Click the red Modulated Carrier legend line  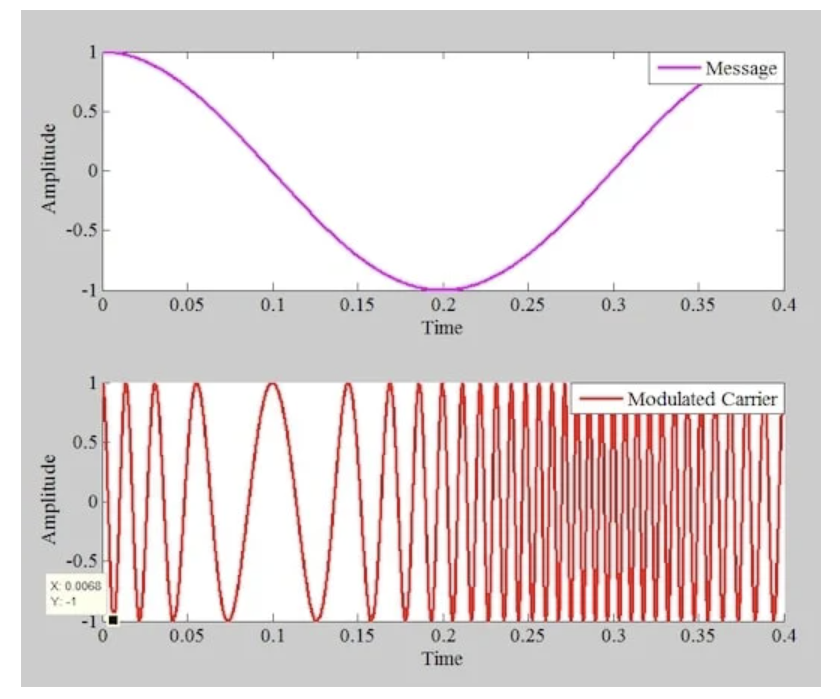[x=601, y=399]
